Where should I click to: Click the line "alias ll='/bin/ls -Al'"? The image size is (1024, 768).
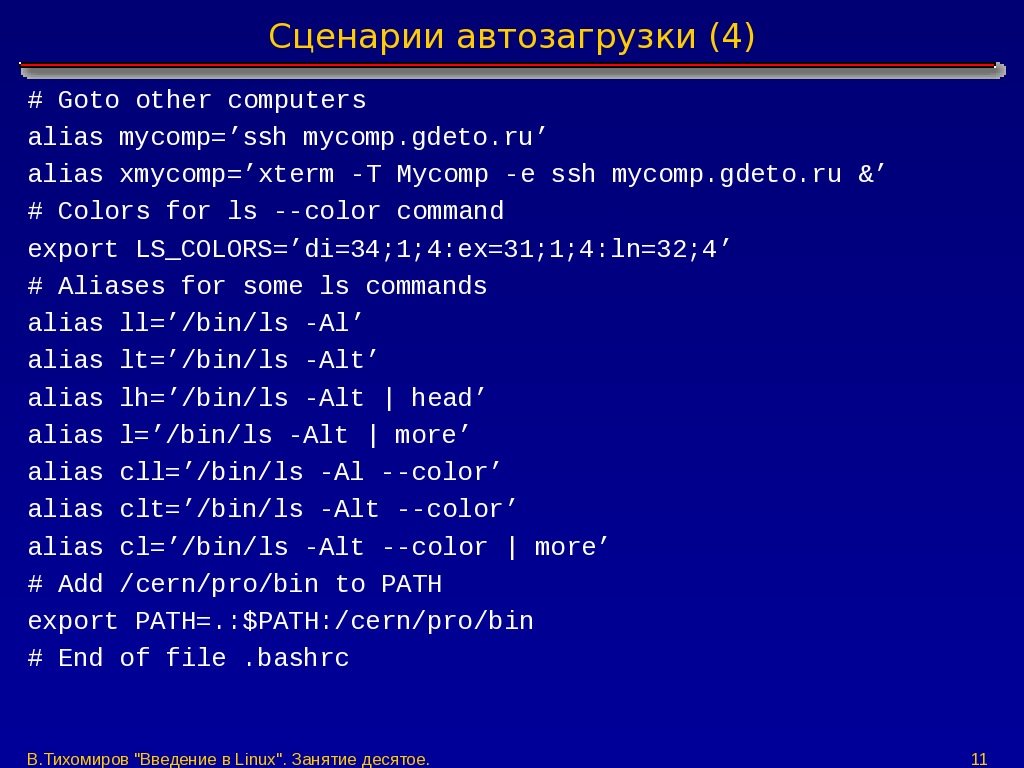click(x=195, y=324)
